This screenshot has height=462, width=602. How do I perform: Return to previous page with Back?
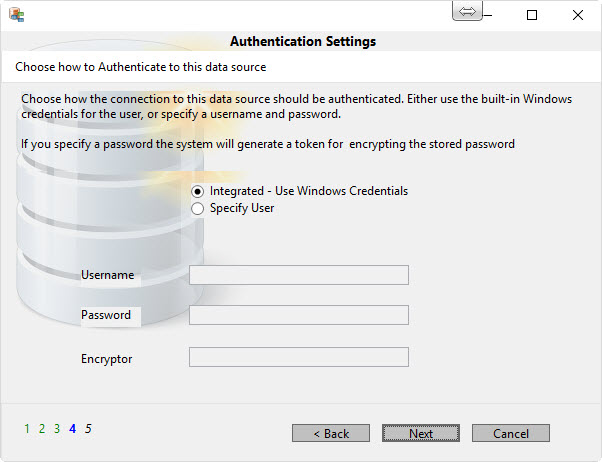(331, 433)
